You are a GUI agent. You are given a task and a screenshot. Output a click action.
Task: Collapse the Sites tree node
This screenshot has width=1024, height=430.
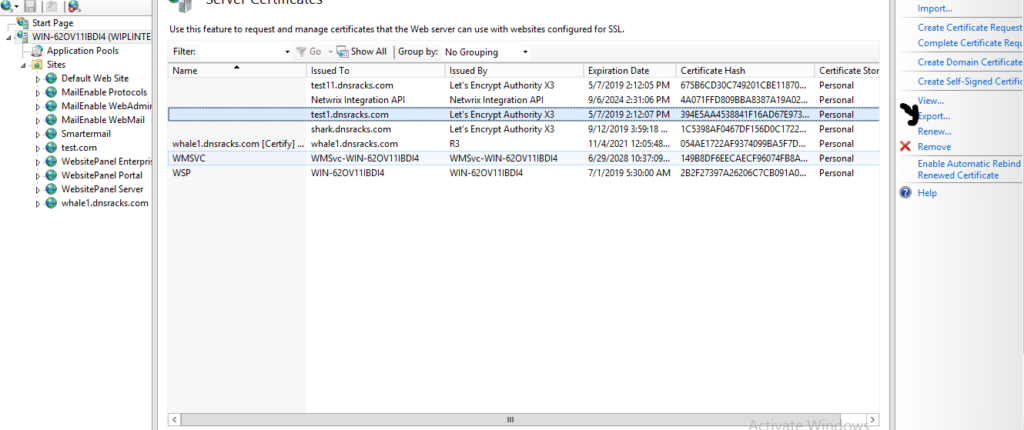[x=24, y=64]
